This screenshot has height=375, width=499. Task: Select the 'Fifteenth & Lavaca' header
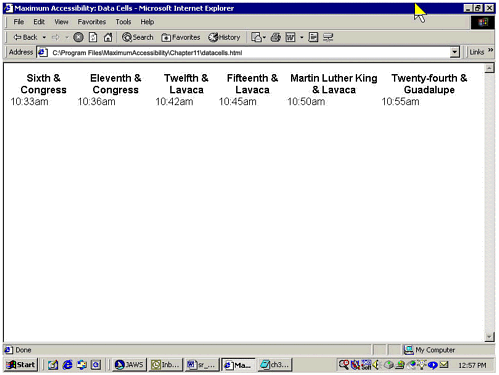[x=252, y=84]
